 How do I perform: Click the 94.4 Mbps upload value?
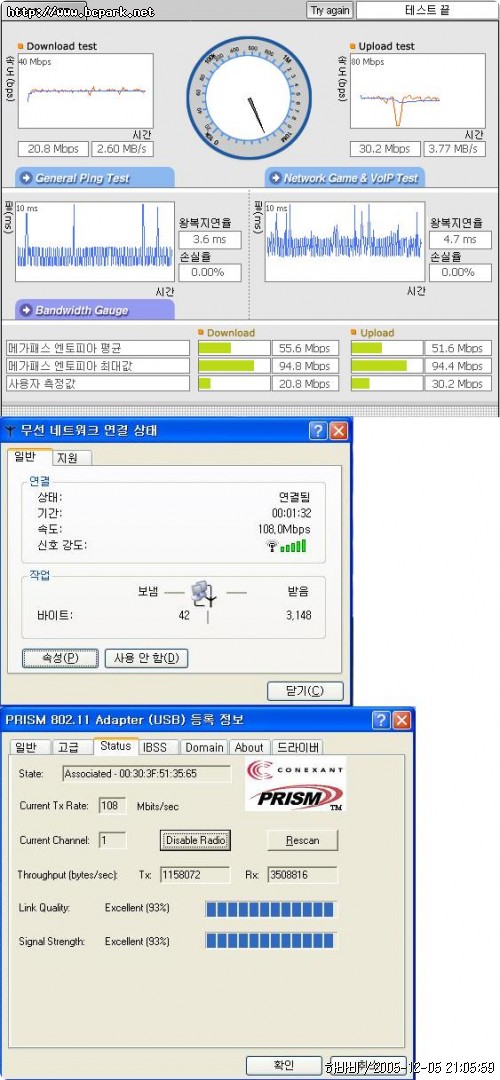click(458, 366)
